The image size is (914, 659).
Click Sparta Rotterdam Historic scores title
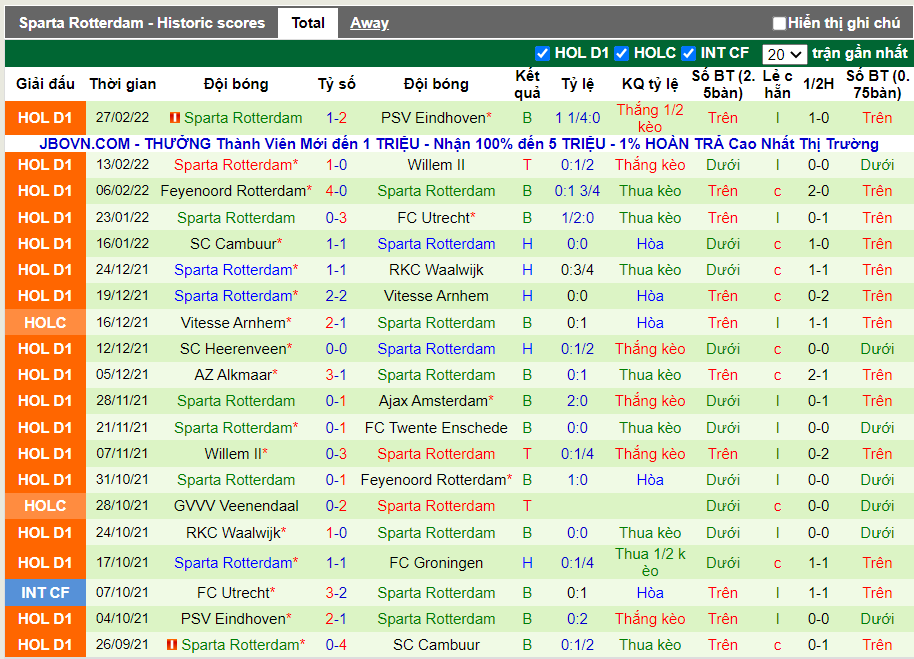coord(142,23)
